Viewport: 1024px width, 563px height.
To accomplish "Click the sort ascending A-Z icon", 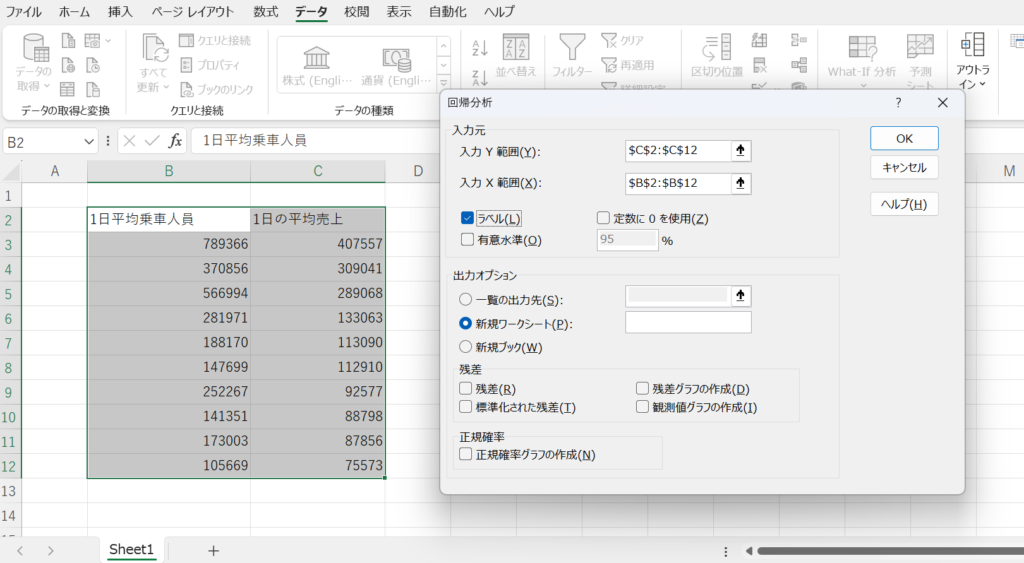I will coord(479,47).
